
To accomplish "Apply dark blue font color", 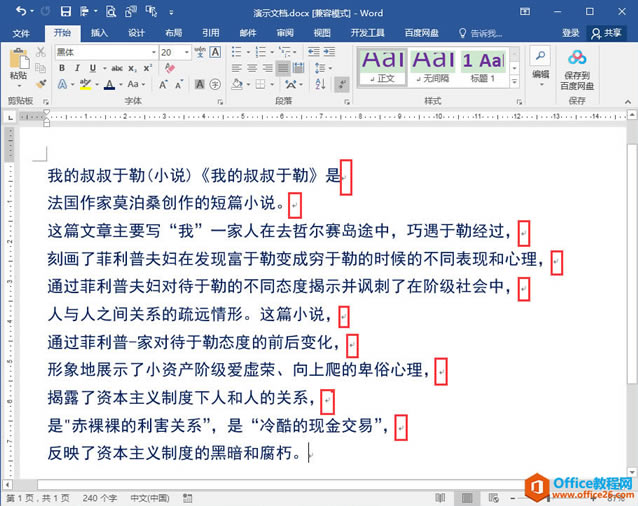I will (x=109, y=84).
